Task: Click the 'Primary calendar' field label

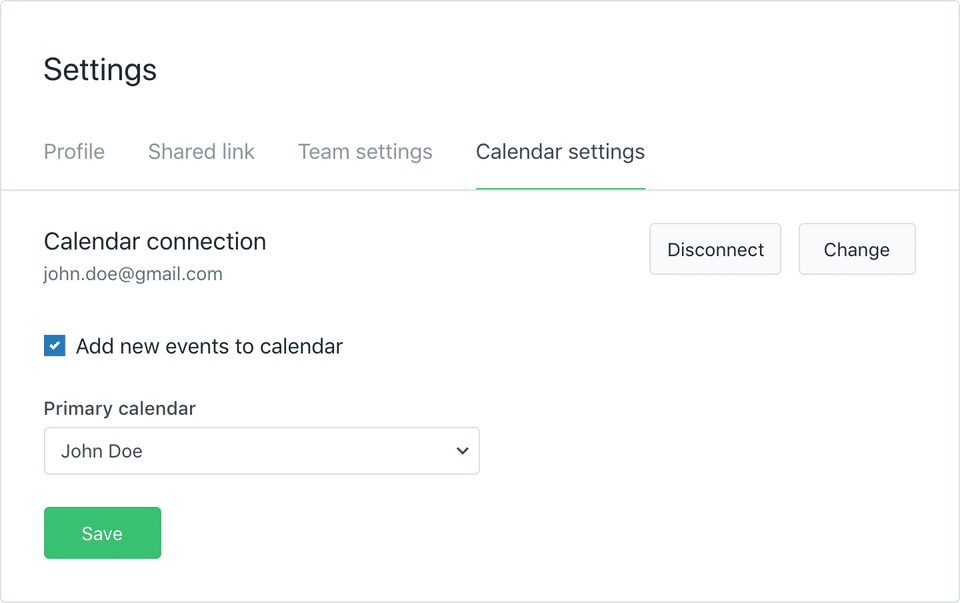Action: click(120, 408)
